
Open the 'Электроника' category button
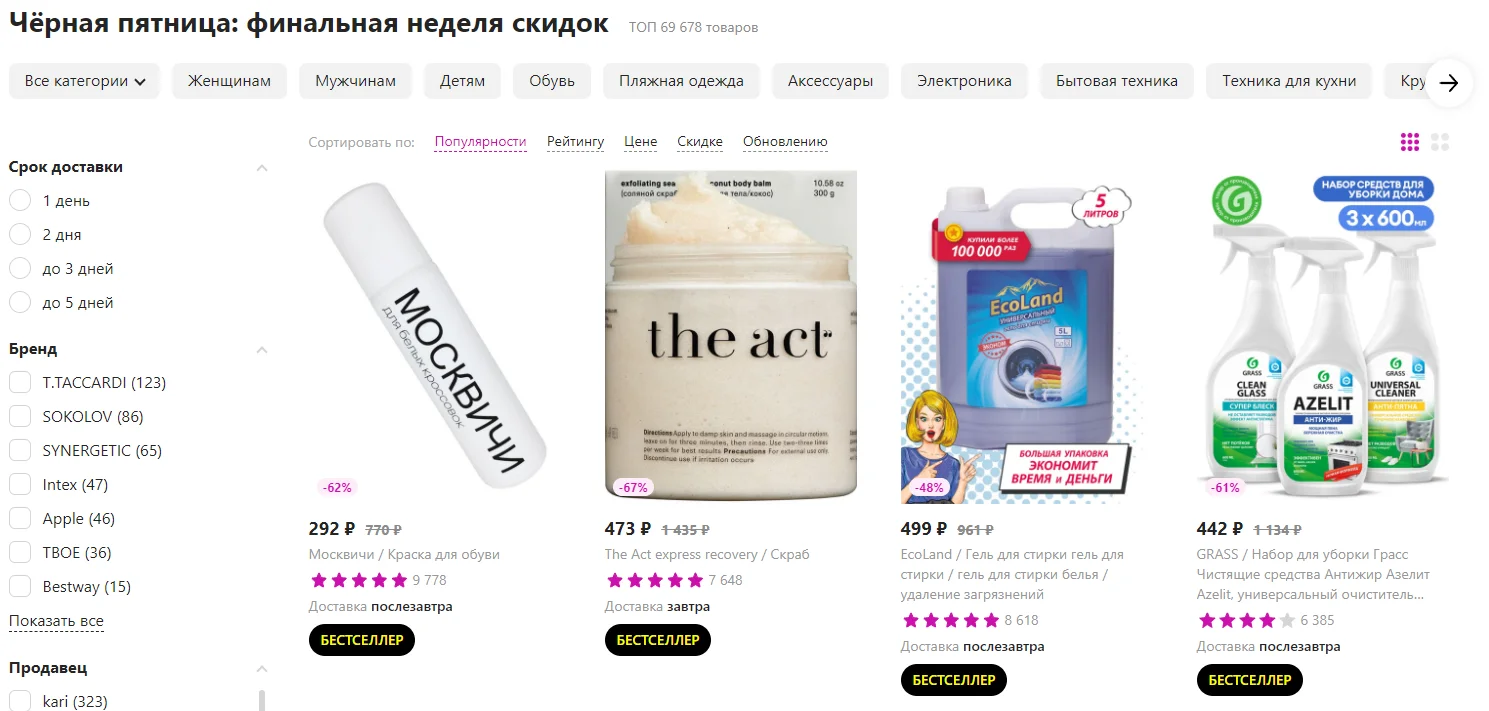coord(964,81)
